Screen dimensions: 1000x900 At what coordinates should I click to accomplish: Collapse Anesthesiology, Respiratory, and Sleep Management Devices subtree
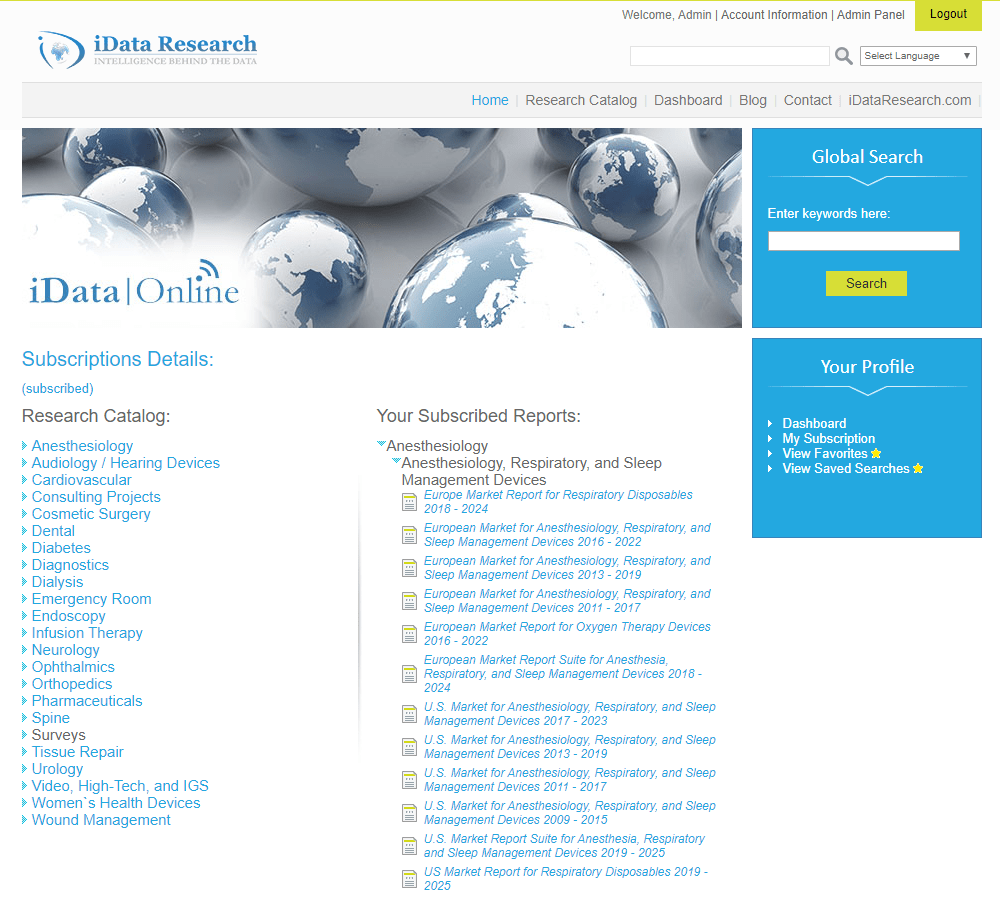(396, 461)
